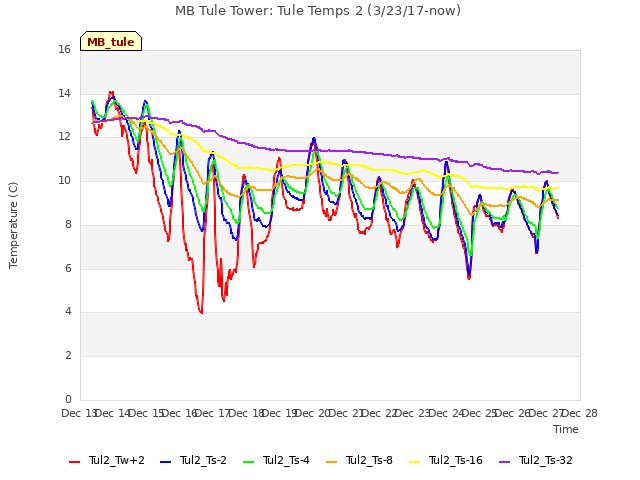Toggle Tul2_Ts-2 legend entry

click(x=193, y=461)
